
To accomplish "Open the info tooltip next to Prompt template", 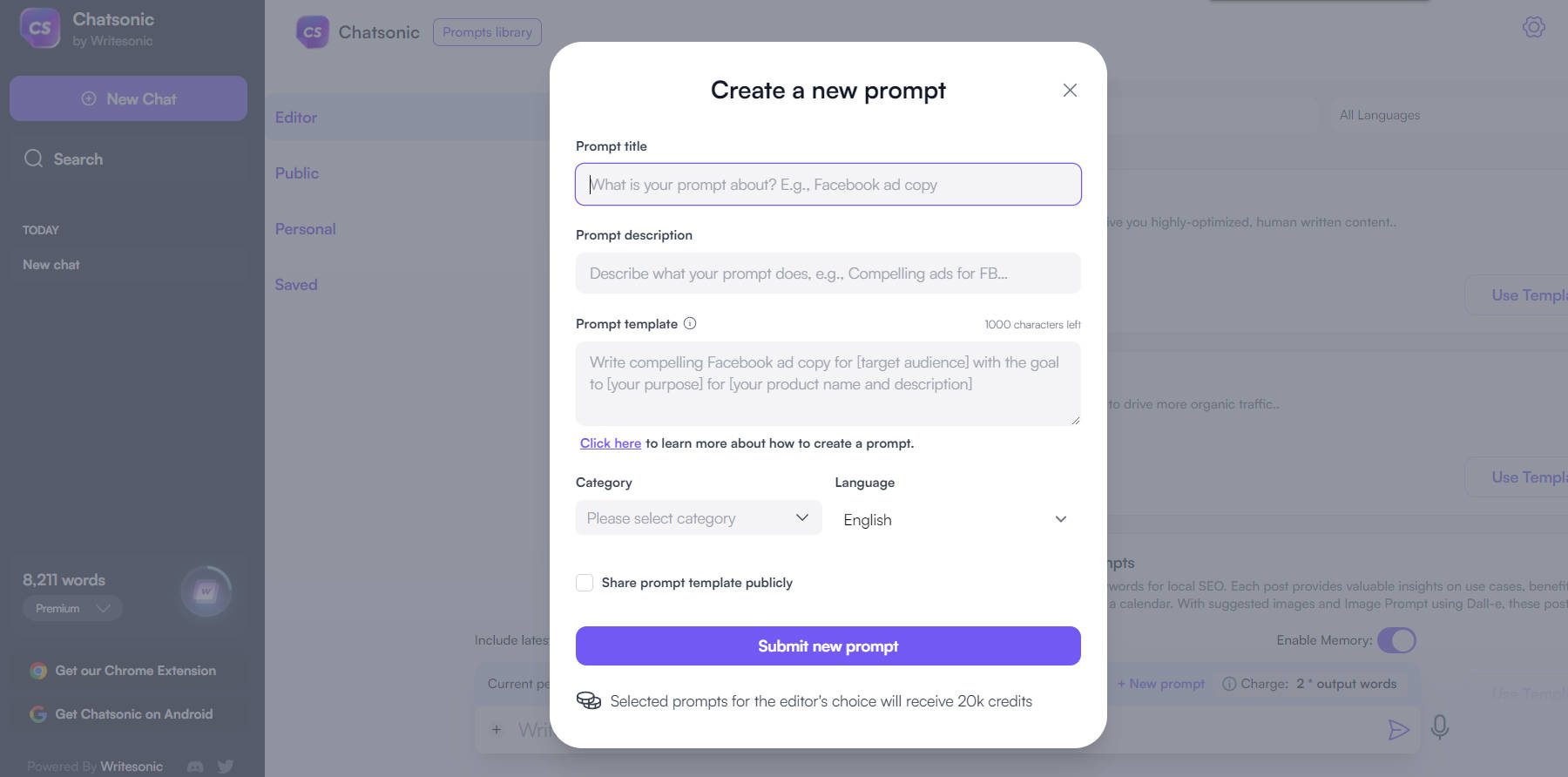I will 689,323.
